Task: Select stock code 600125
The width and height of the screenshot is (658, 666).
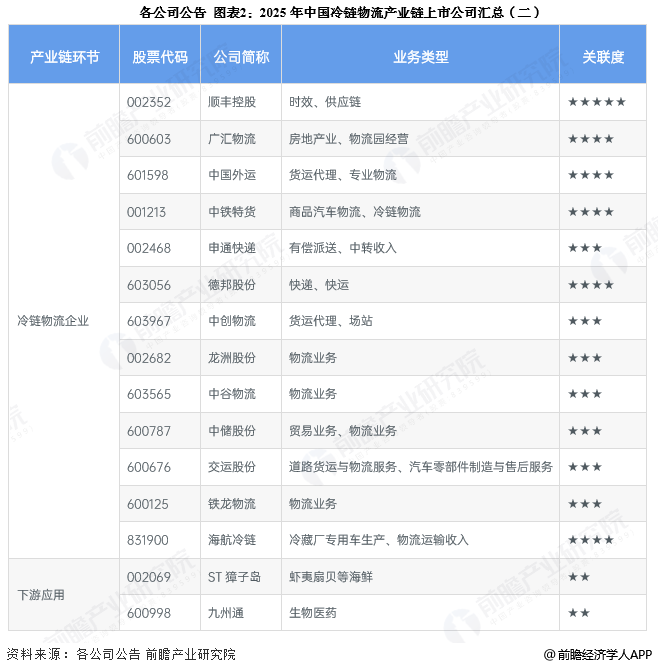Action: click(x=147, y=504)
